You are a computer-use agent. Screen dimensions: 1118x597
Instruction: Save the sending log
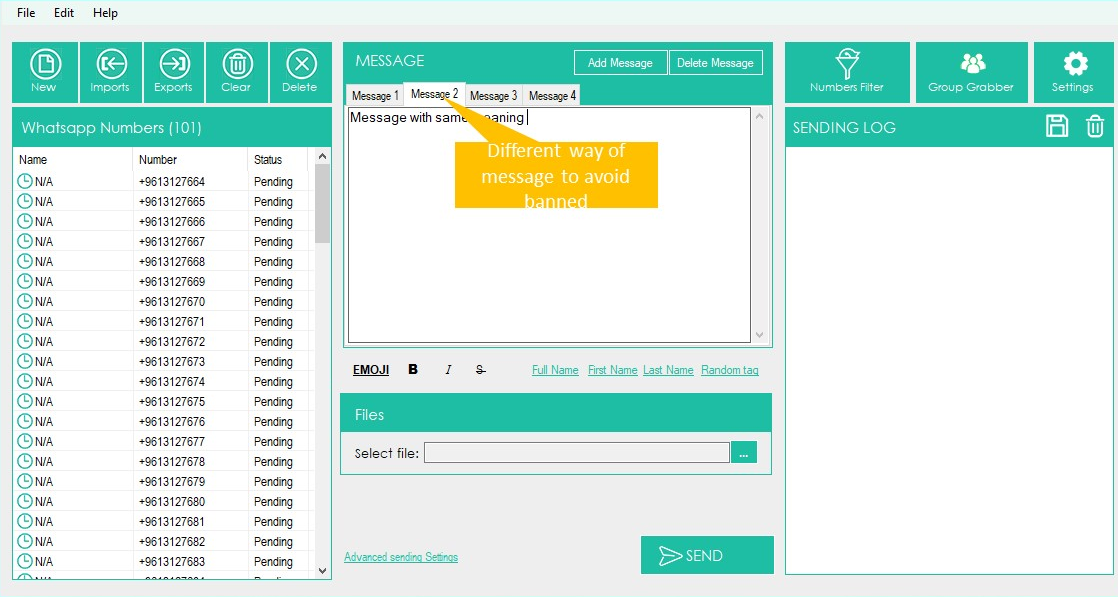pyautogui.click(x=1057, y=126)
